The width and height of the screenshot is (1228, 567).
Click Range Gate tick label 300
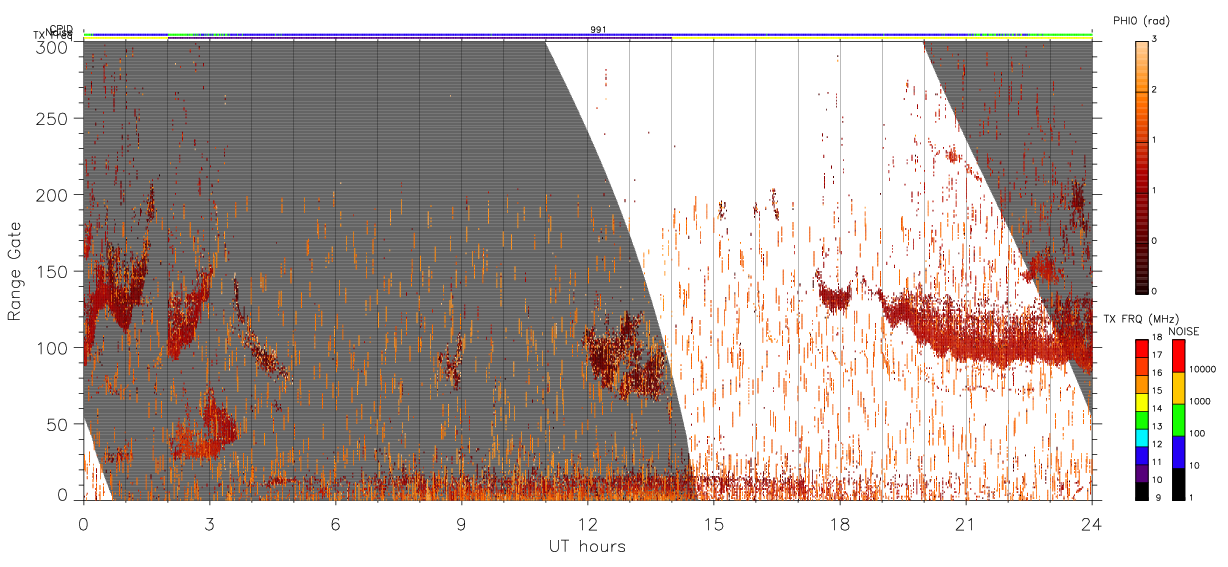point(54,46)
